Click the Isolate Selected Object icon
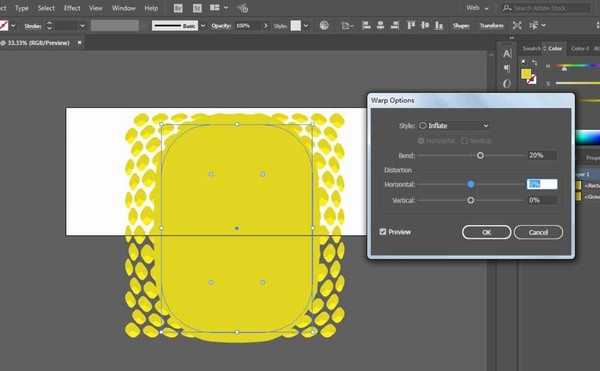This screenshot has width=600, height=371. click(517, 26)
